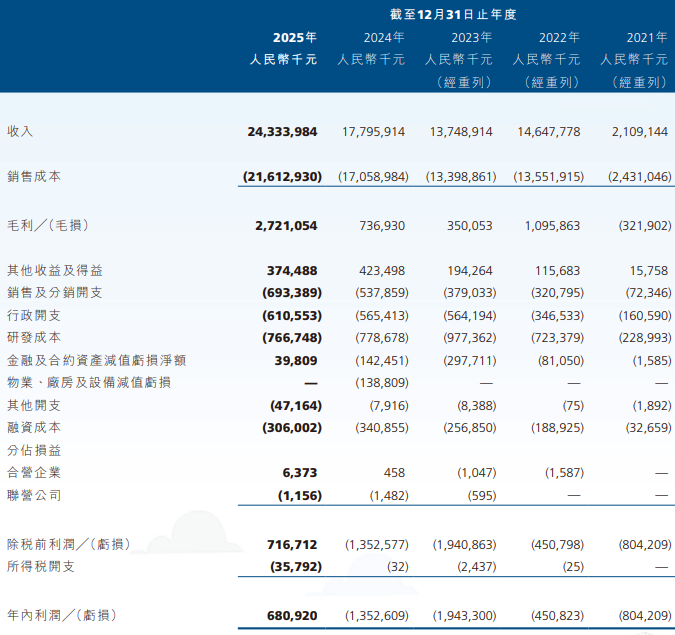This screenshot has height=635, width=675.
Task: Select the 銷售成本 row label
Action: 34,176
